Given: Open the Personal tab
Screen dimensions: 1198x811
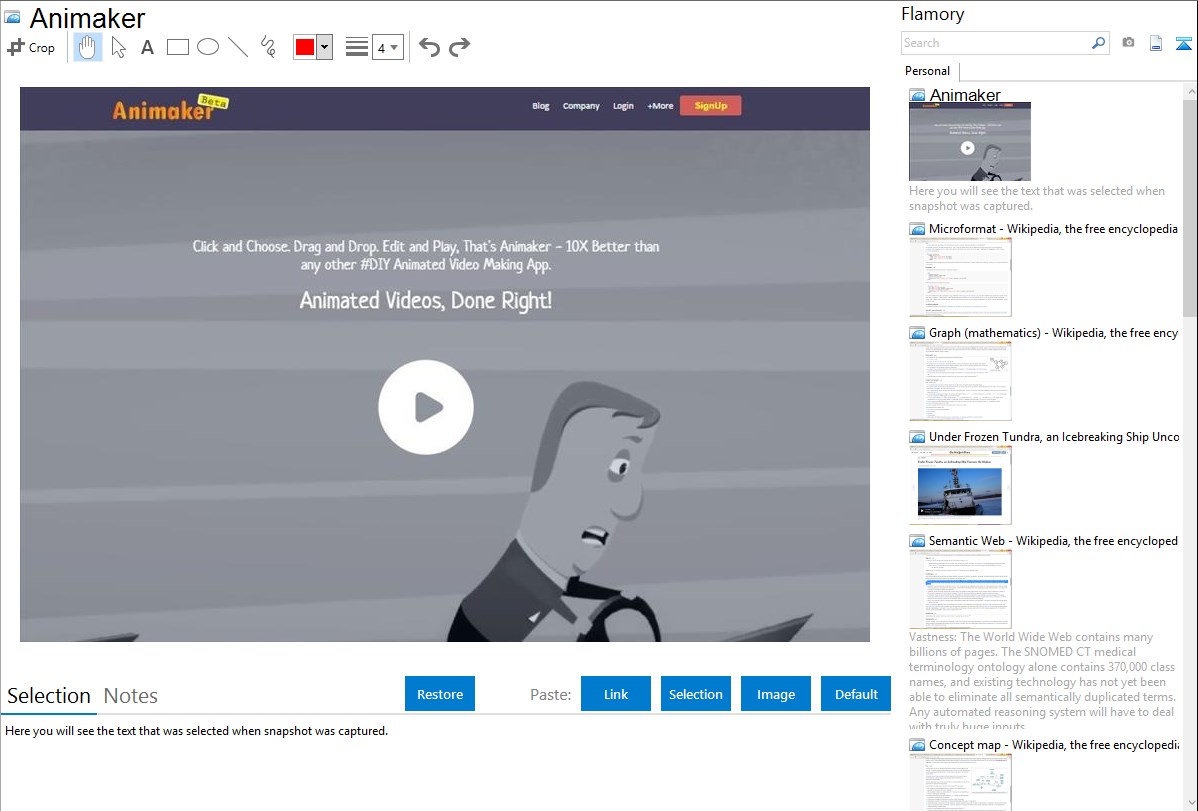Looking at the screenshot, I should click(928, 71).
